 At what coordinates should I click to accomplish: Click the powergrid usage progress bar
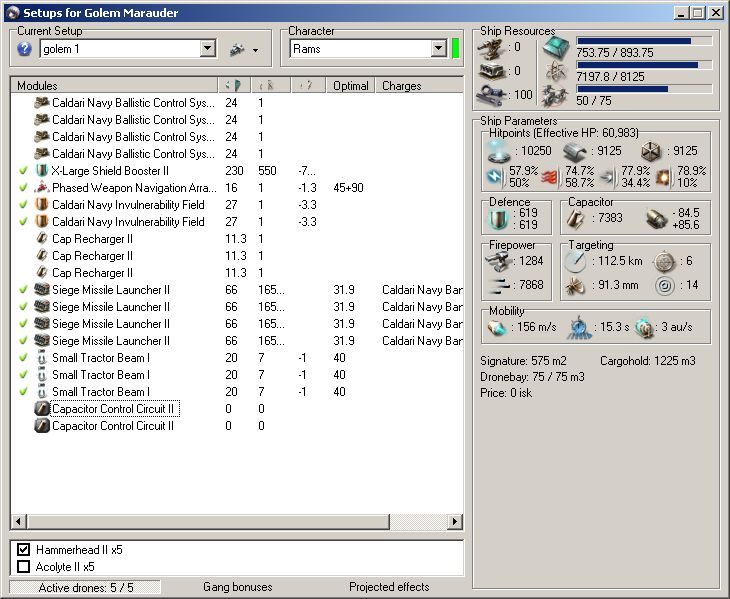(644, 65)
